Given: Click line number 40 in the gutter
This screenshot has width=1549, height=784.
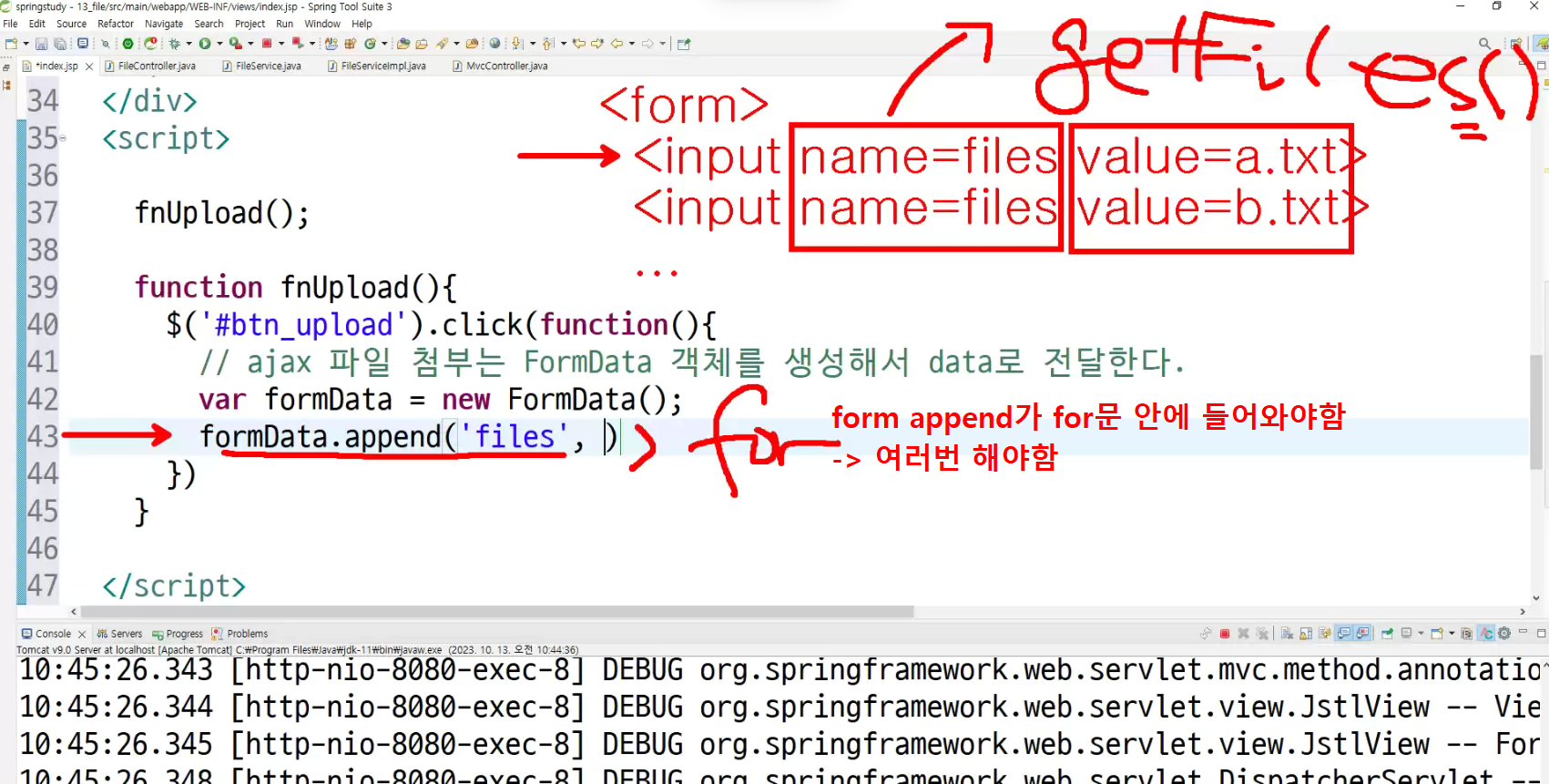Looking at the screenshot, I should pyautogui.click(x=42, y=325).
